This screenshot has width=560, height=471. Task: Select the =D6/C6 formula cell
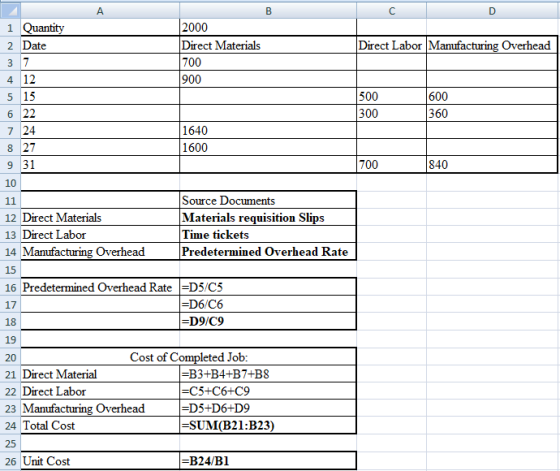coord(268,304)
